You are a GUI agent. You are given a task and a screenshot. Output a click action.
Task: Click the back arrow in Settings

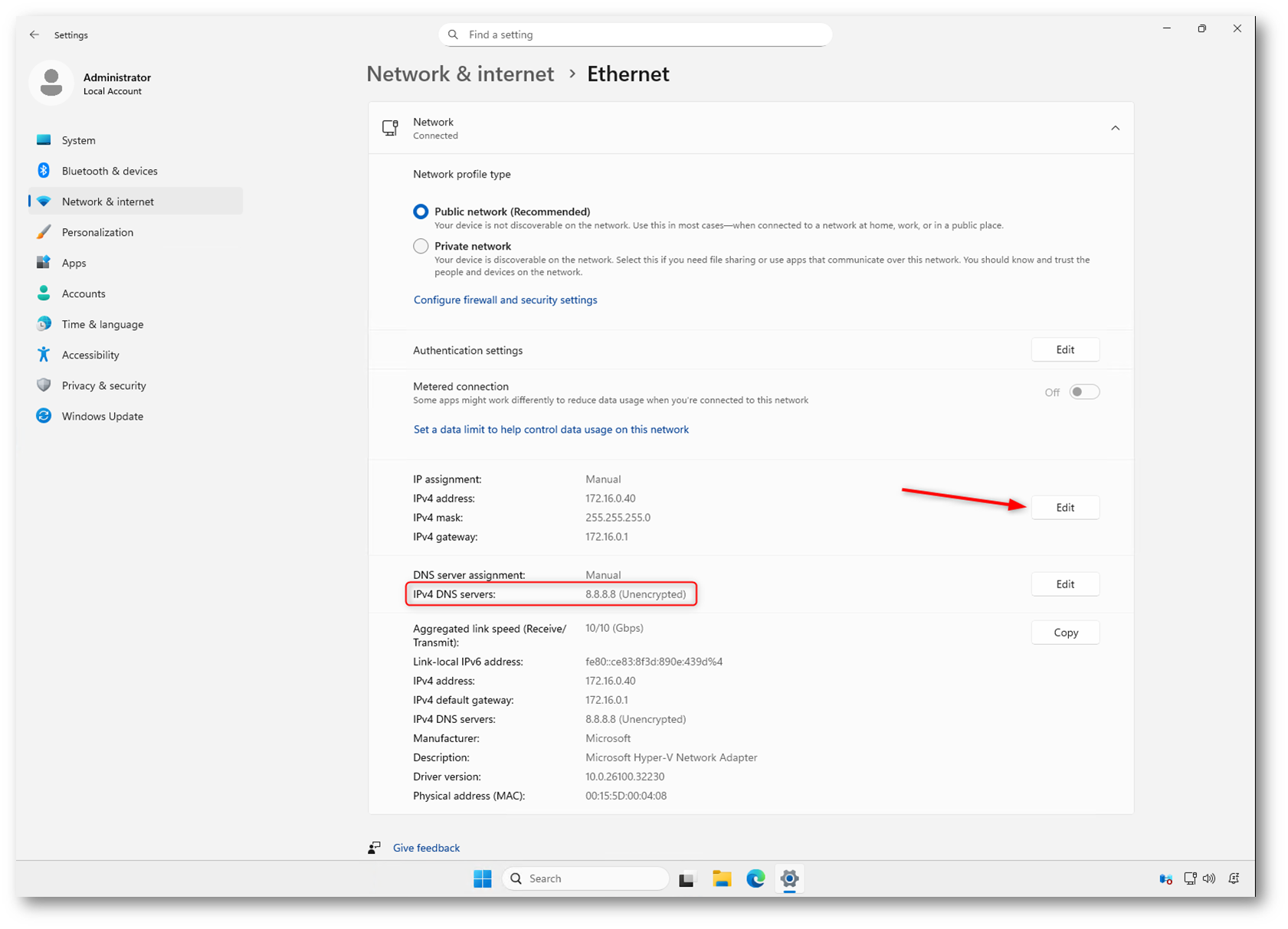point(34,35)
